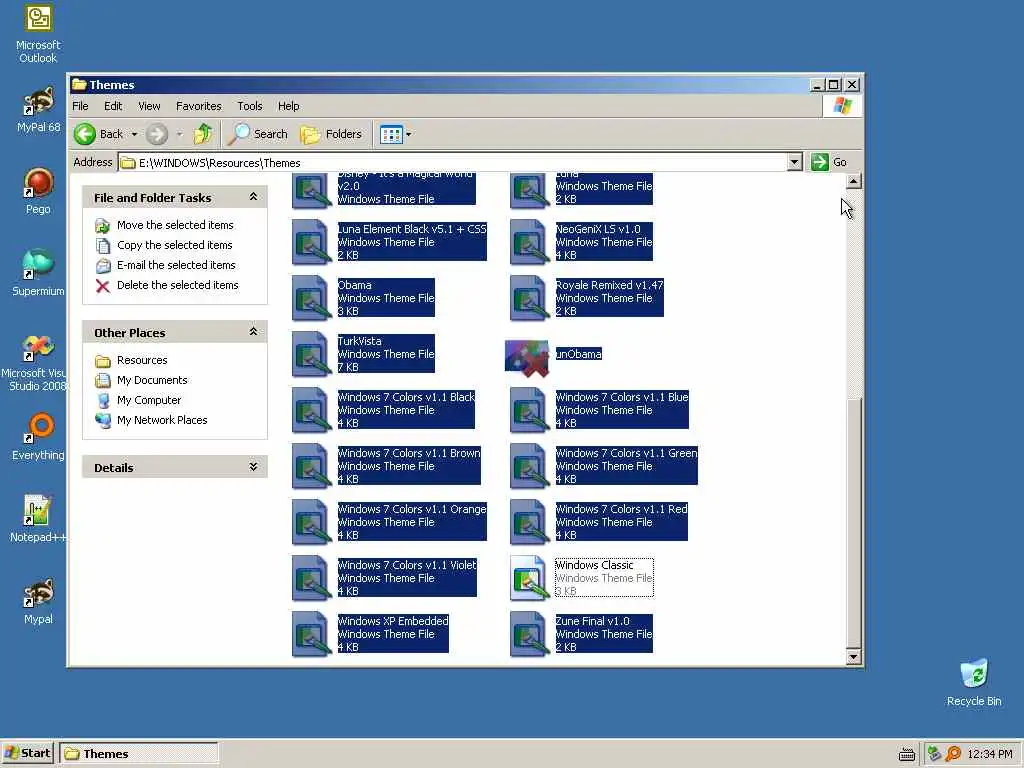Open My Documents in Other Places
1024x768 pixels.
[152, 380]
